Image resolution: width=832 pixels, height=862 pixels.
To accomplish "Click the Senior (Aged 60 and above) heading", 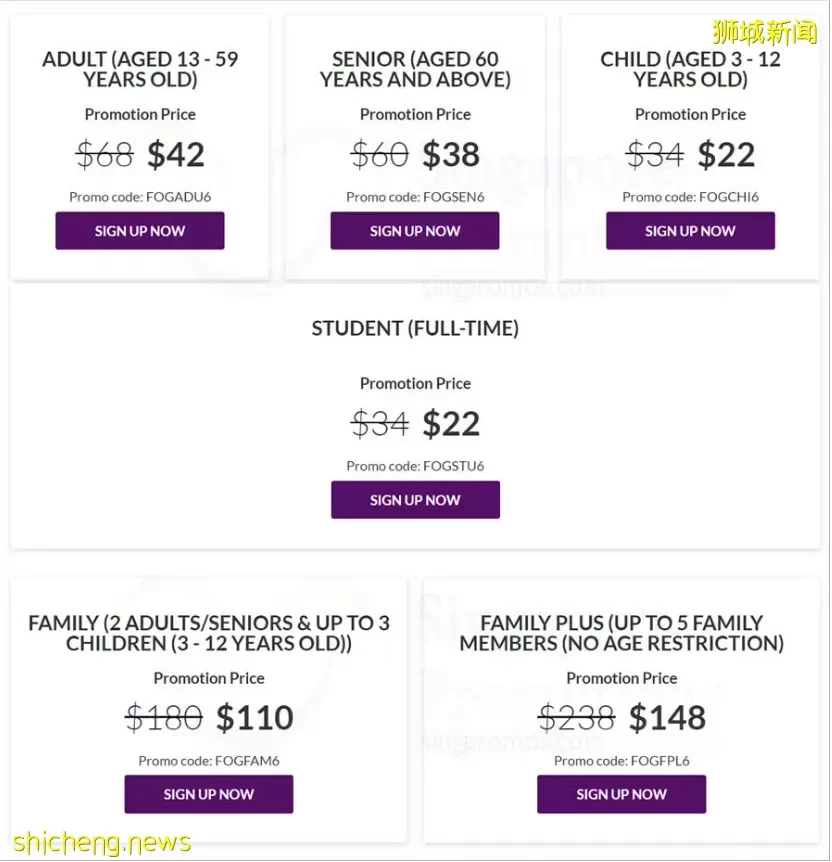I will coord(415,69).
